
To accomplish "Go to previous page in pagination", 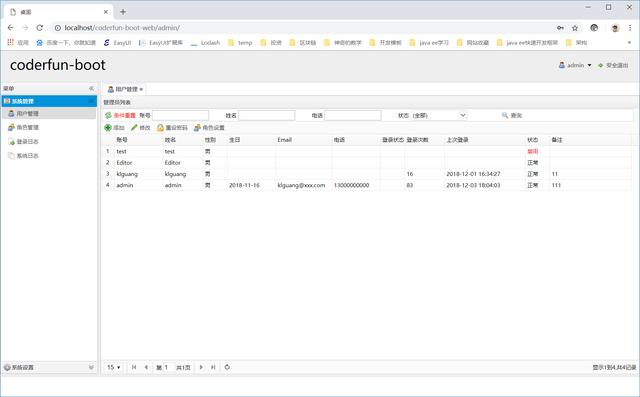I will [146, 367].
